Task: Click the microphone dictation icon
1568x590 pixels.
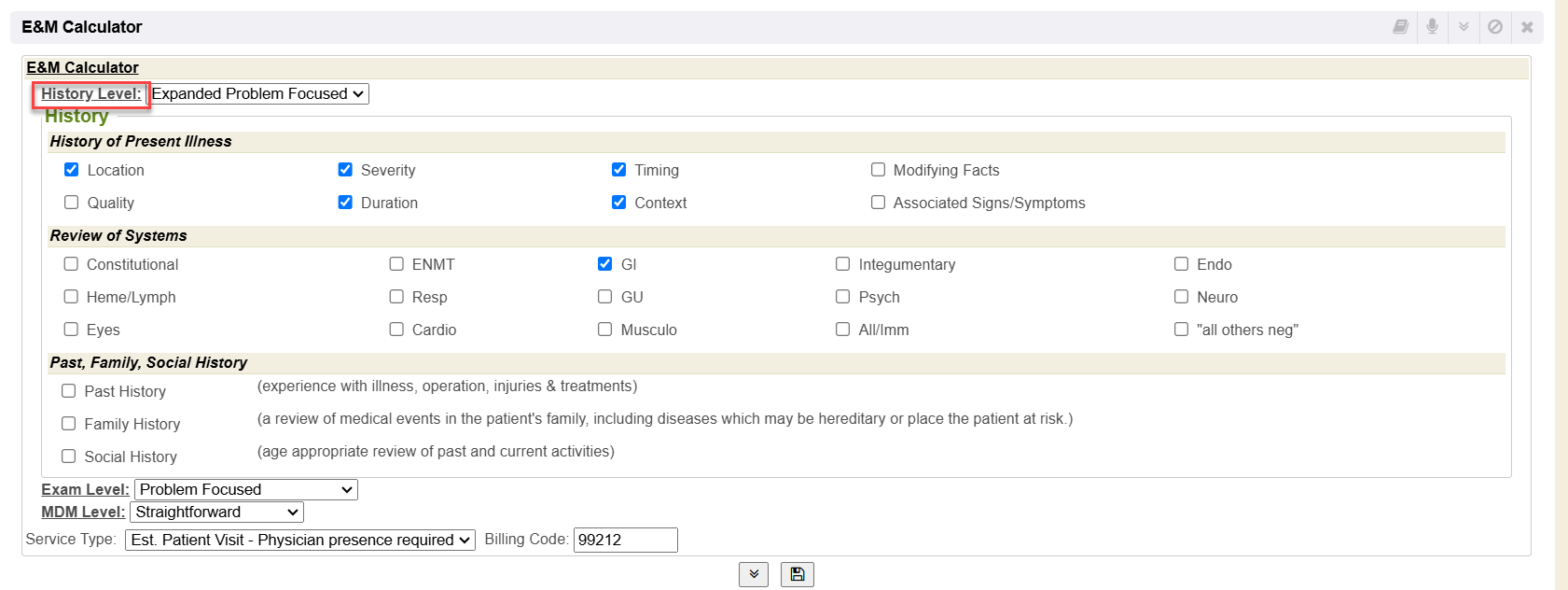Action: [x=1432, y=27]
